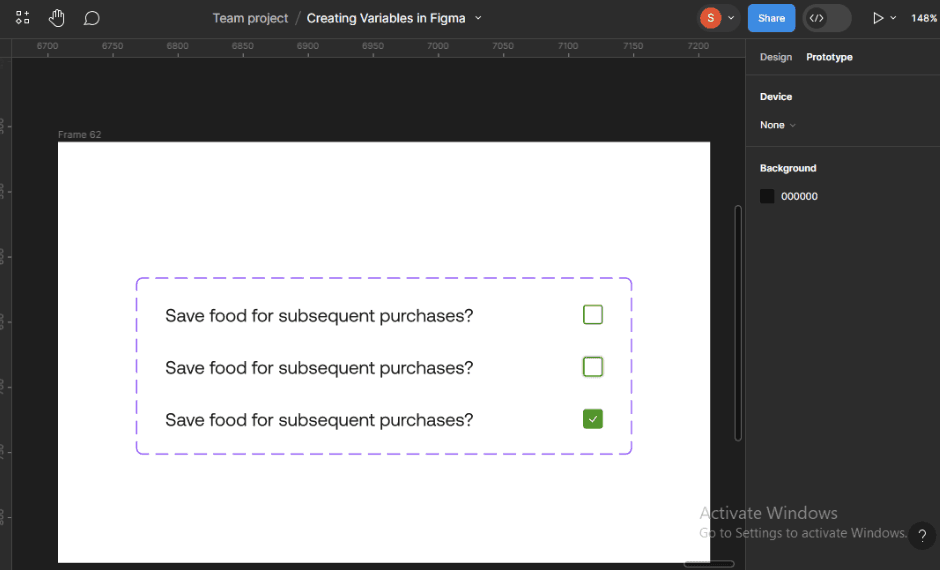
Task: Switch to the Prototype tab
Action: [x=829, y=57]
